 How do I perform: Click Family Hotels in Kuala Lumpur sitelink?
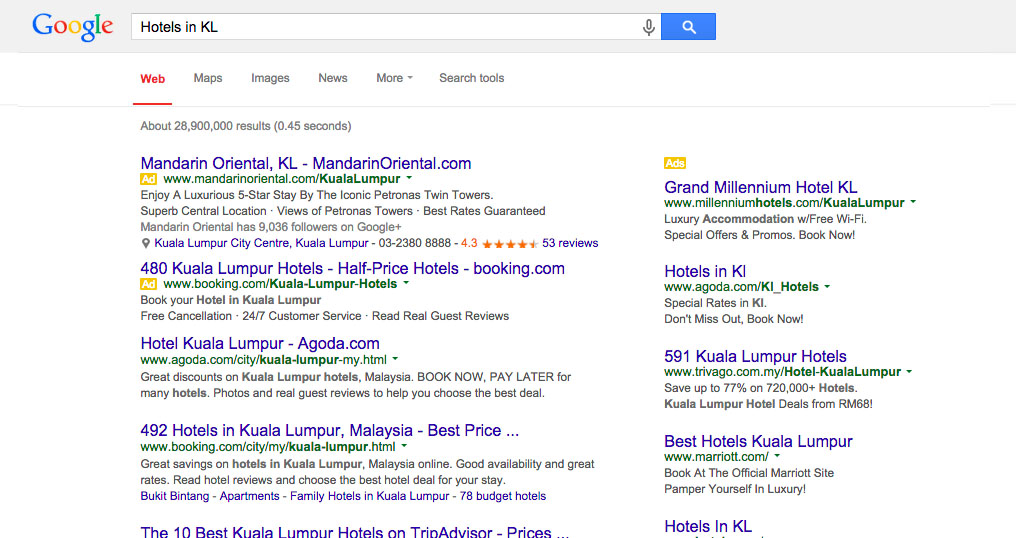point(369,496)
